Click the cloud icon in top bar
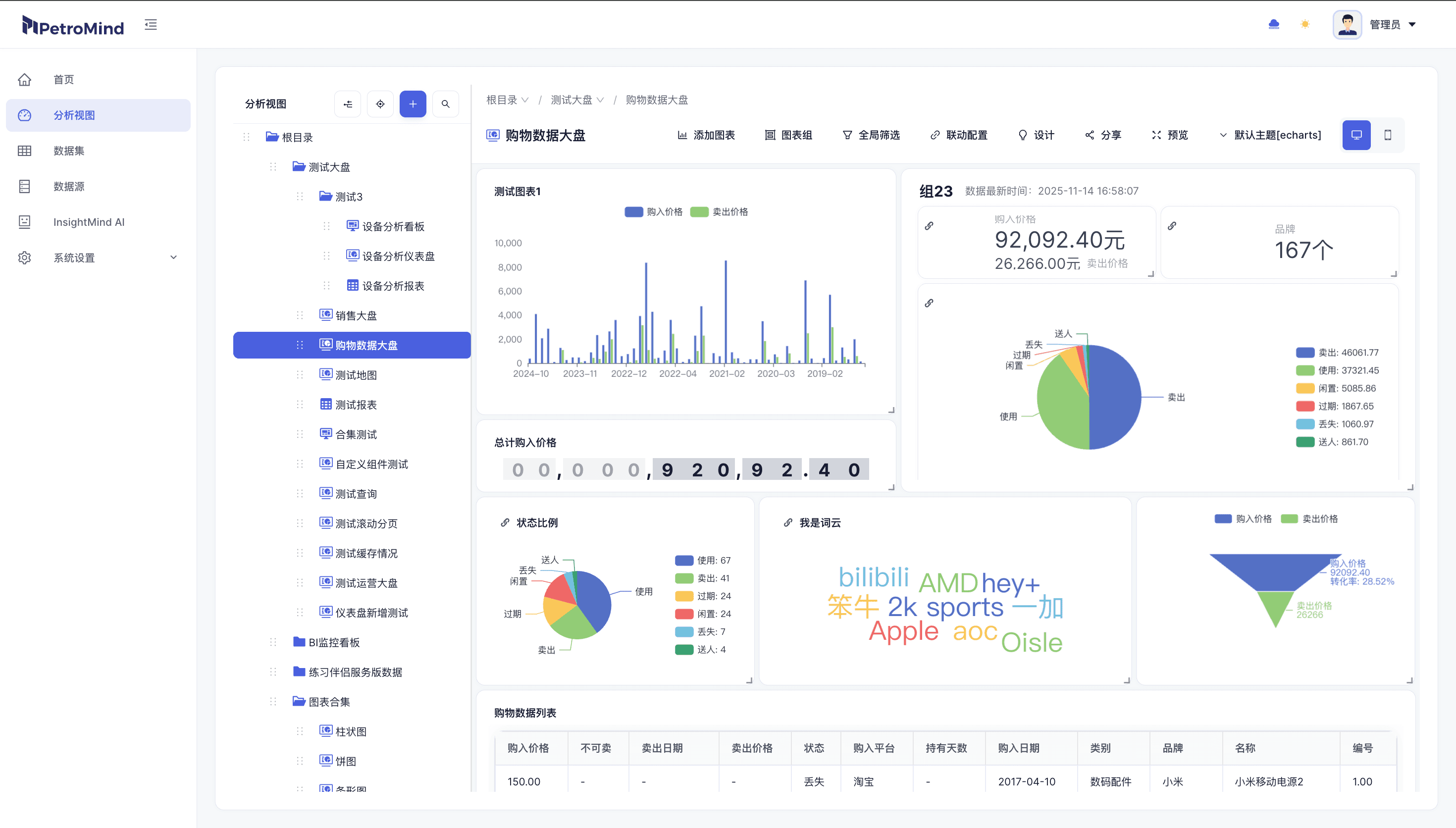This screenshot has height=828, width=1456. click(1274, 24)
